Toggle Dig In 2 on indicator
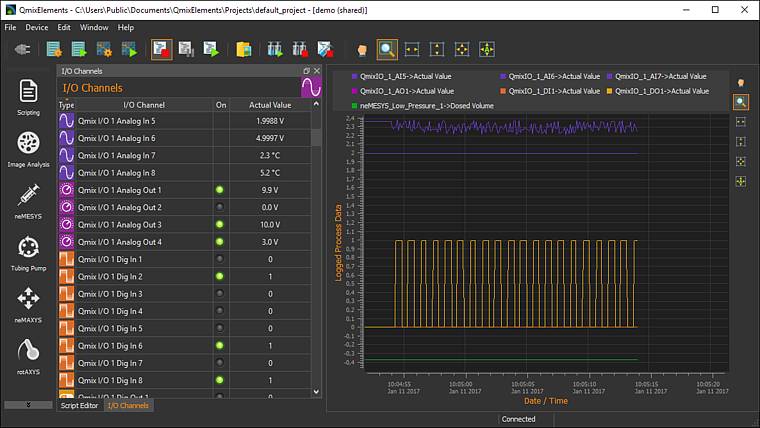 tap(220, 276)
